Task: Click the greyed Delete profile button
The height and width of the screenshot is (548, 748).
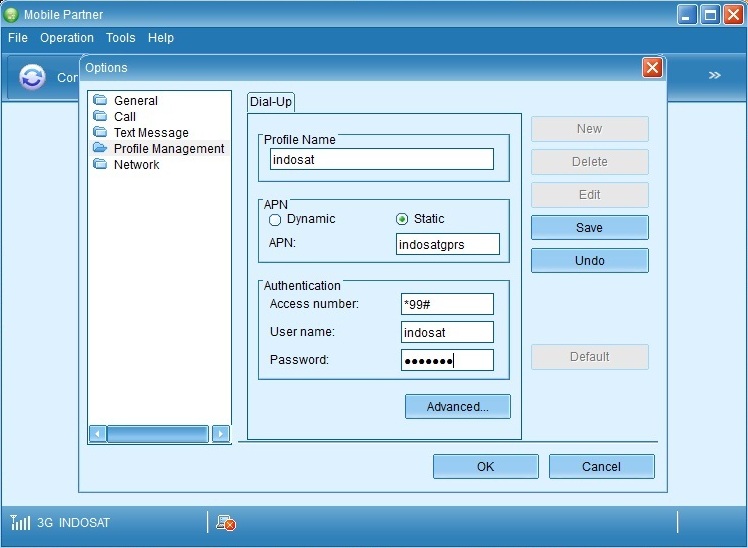Action: point(590,162)
